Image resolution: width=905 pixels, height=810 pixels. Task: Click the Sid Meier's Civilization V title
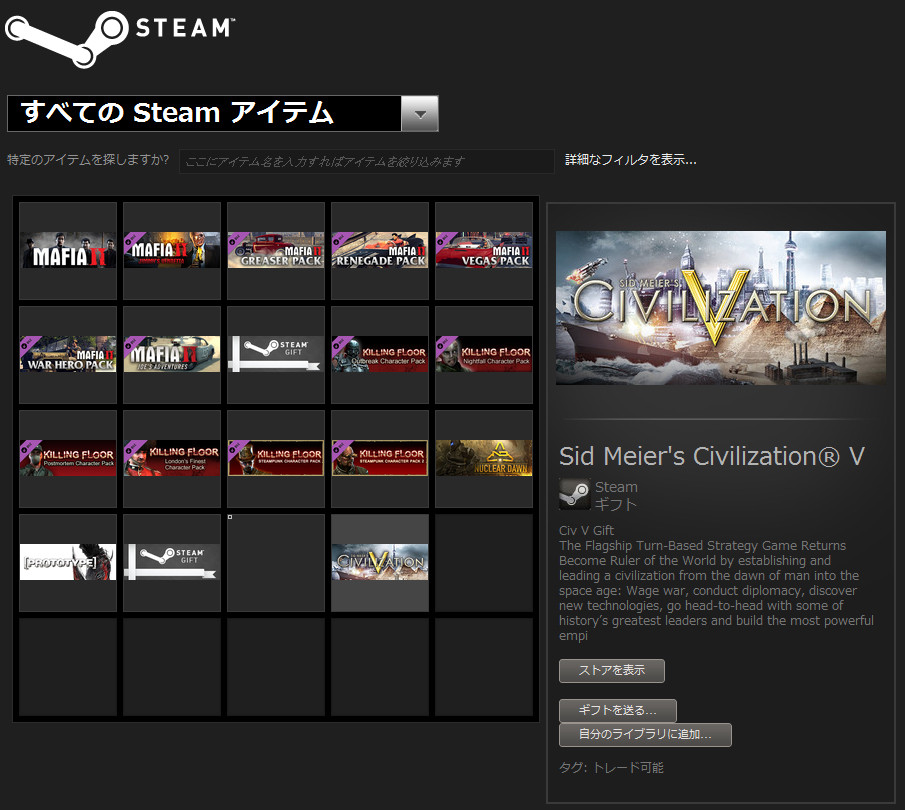712,457
